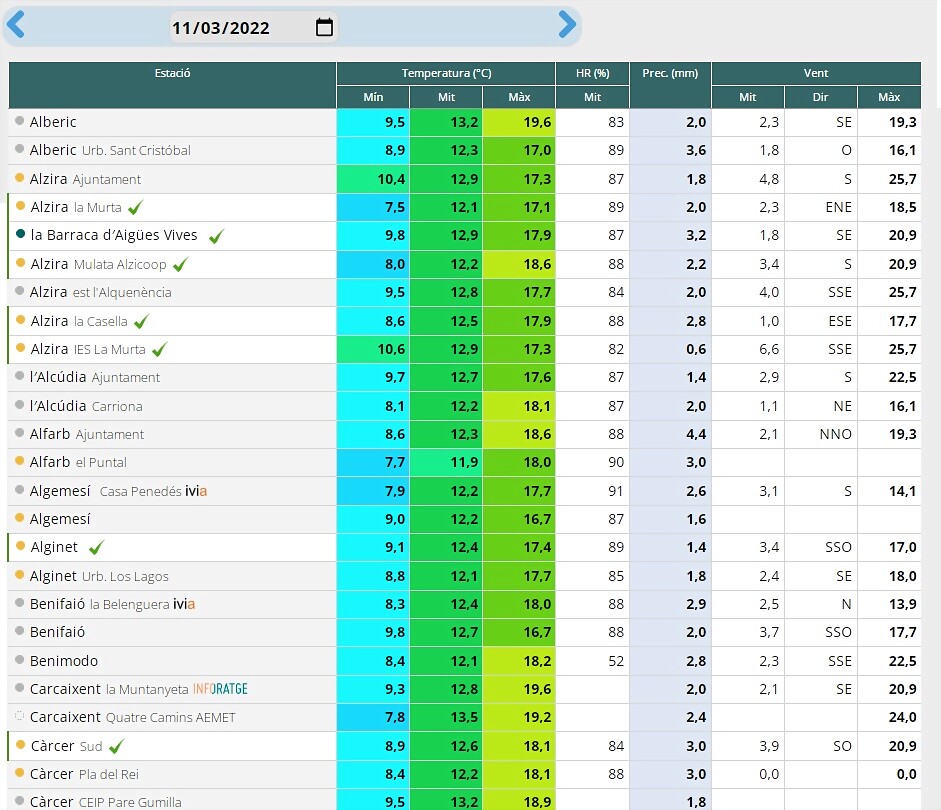Click ivia logo in Algemesí Casa Penedés row
This screenshot has width=941, height=810.
point(196,491)
